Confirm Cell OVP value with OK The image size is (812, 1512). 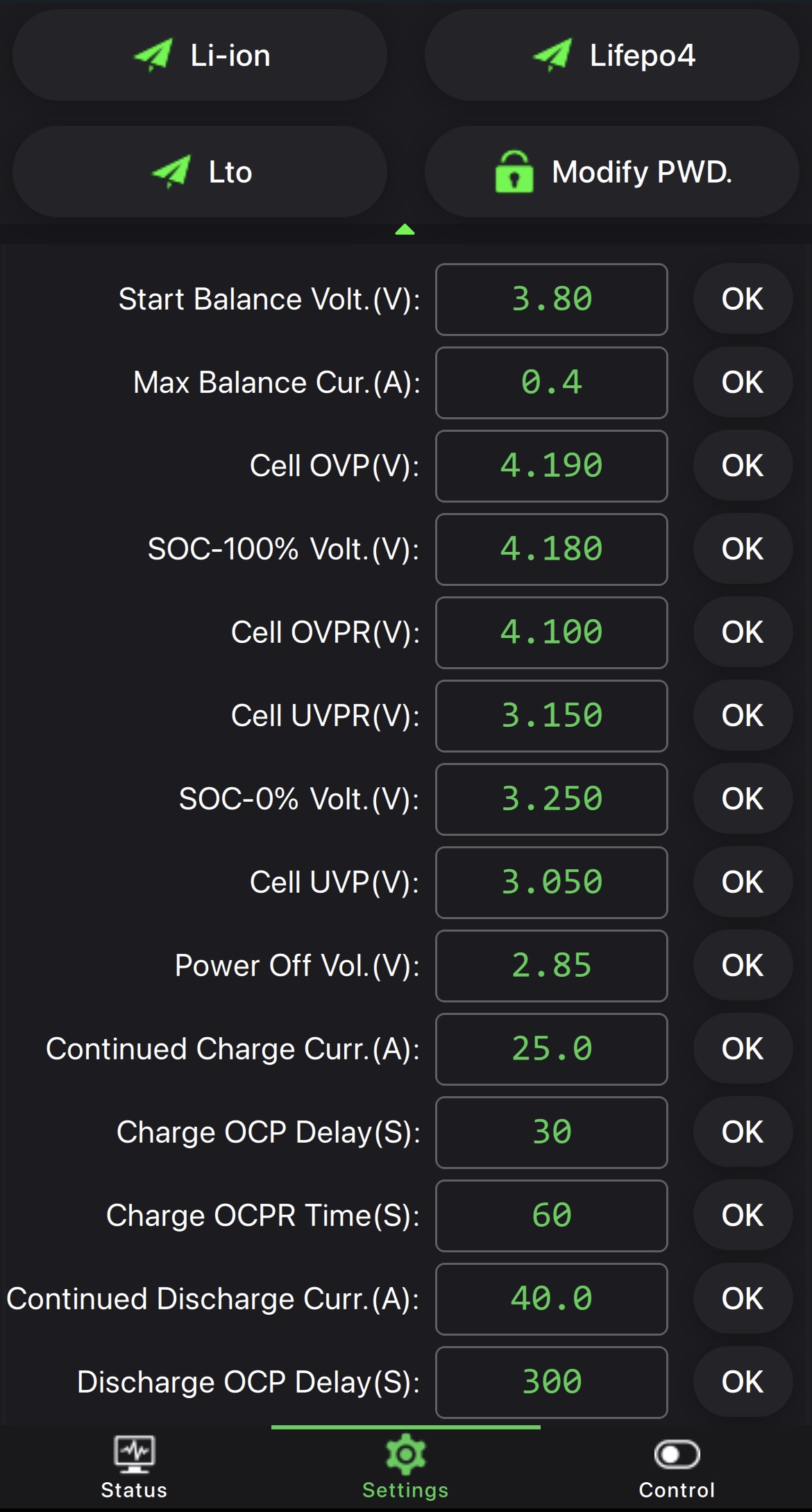click(743, 466)
